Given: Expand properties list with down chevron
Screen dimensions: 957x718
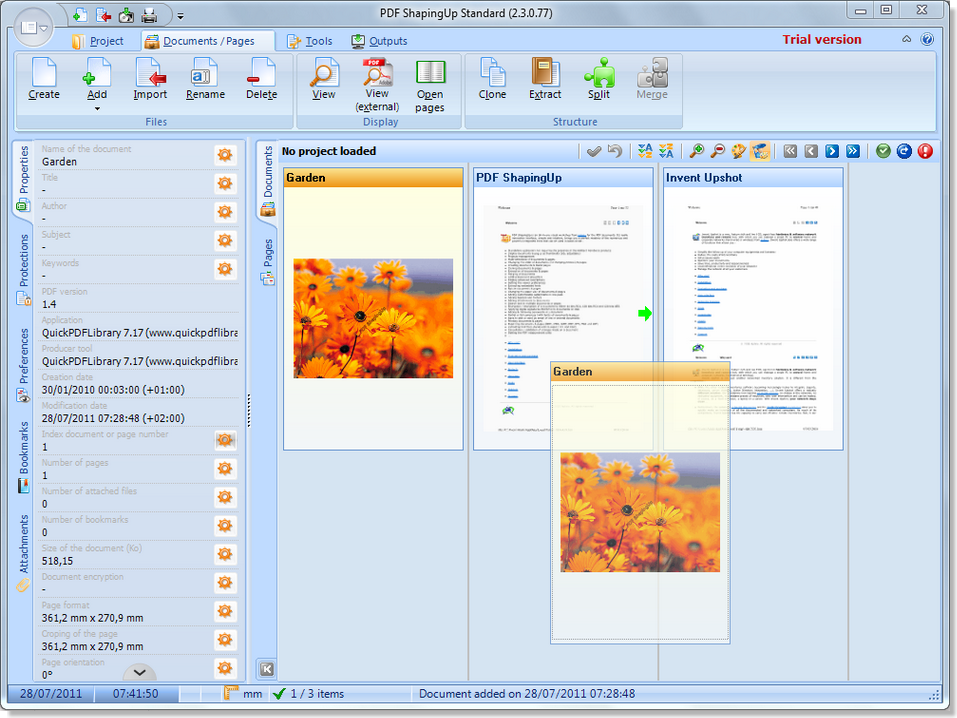Looking at the screenshot, I should (x=139, y=672).
